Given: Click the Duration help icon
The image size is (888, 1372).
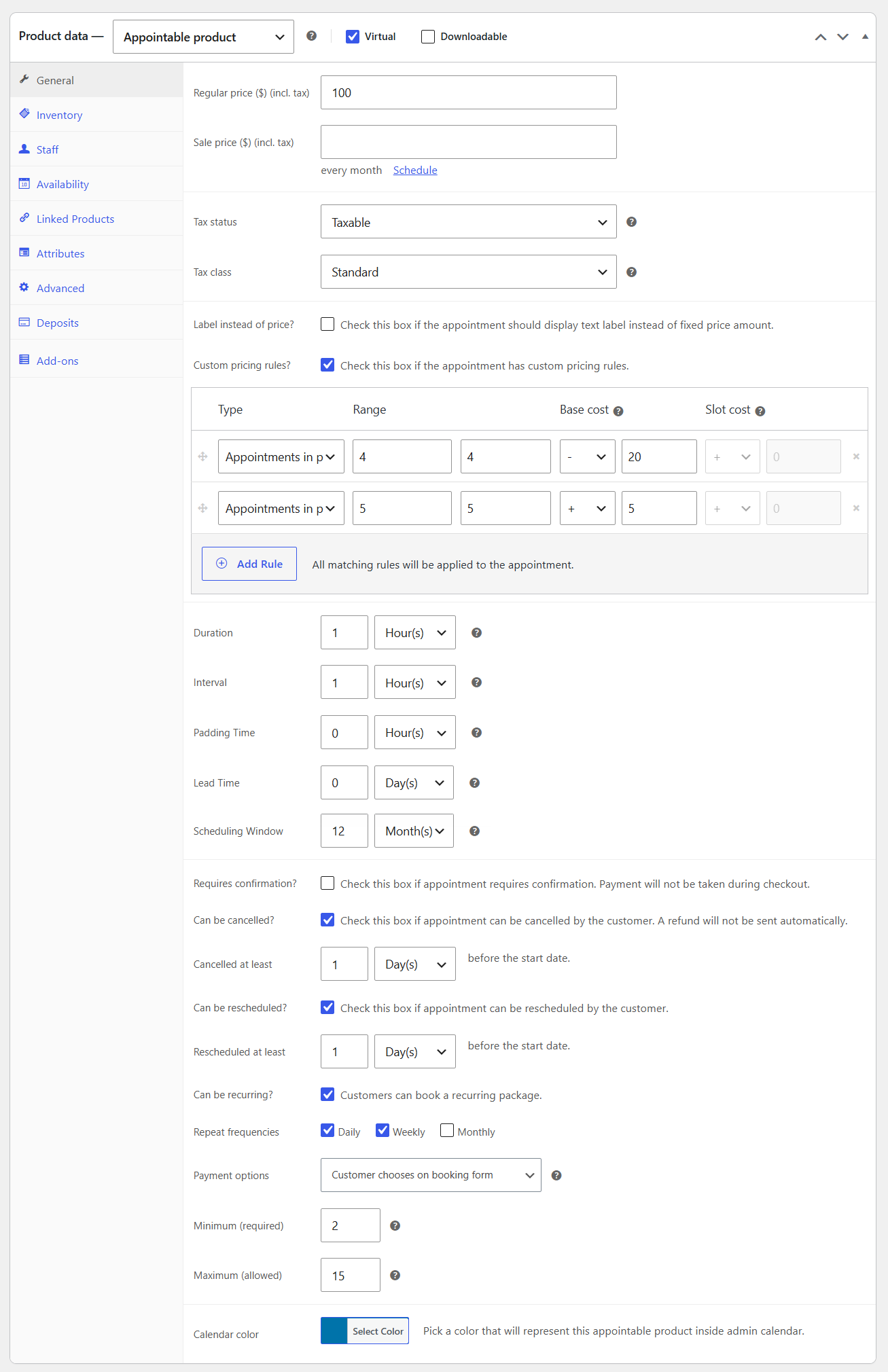Looking at the screenshot, I should [x=476, y=632].
